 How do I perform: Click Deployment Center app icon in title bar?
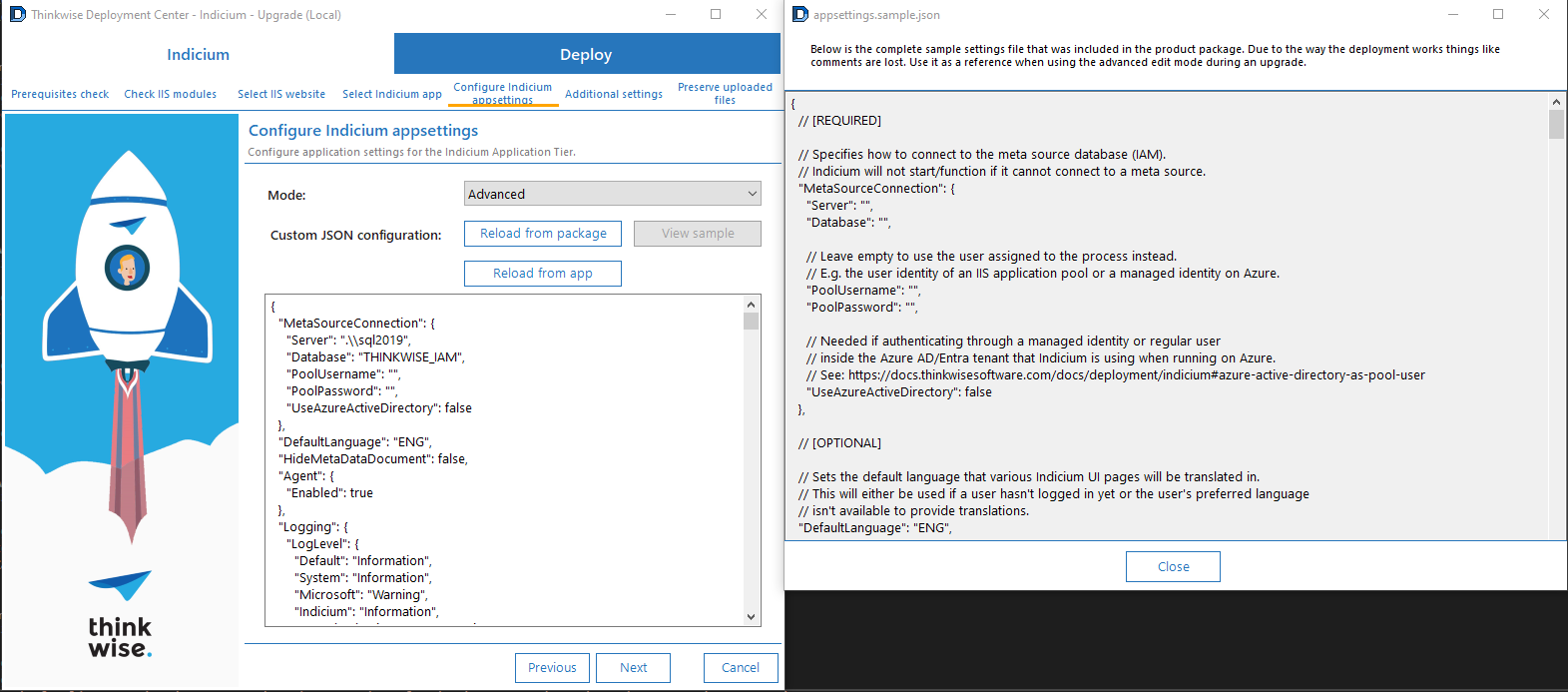(x=17, y=14)
